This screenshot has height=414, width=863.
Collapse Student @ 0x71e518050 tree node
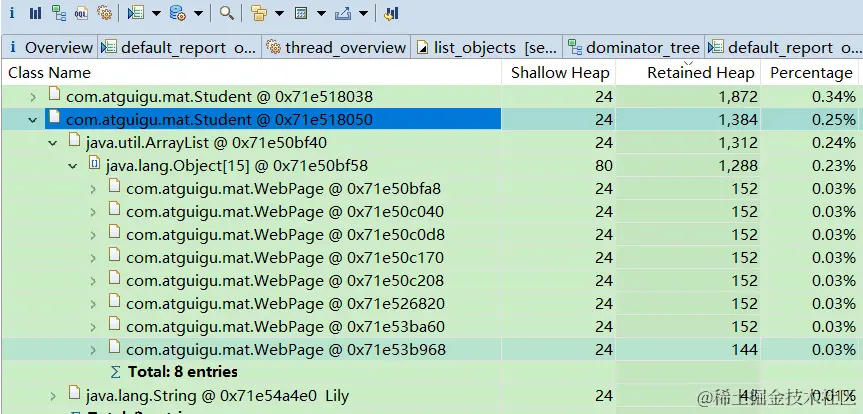pos(33,120)
